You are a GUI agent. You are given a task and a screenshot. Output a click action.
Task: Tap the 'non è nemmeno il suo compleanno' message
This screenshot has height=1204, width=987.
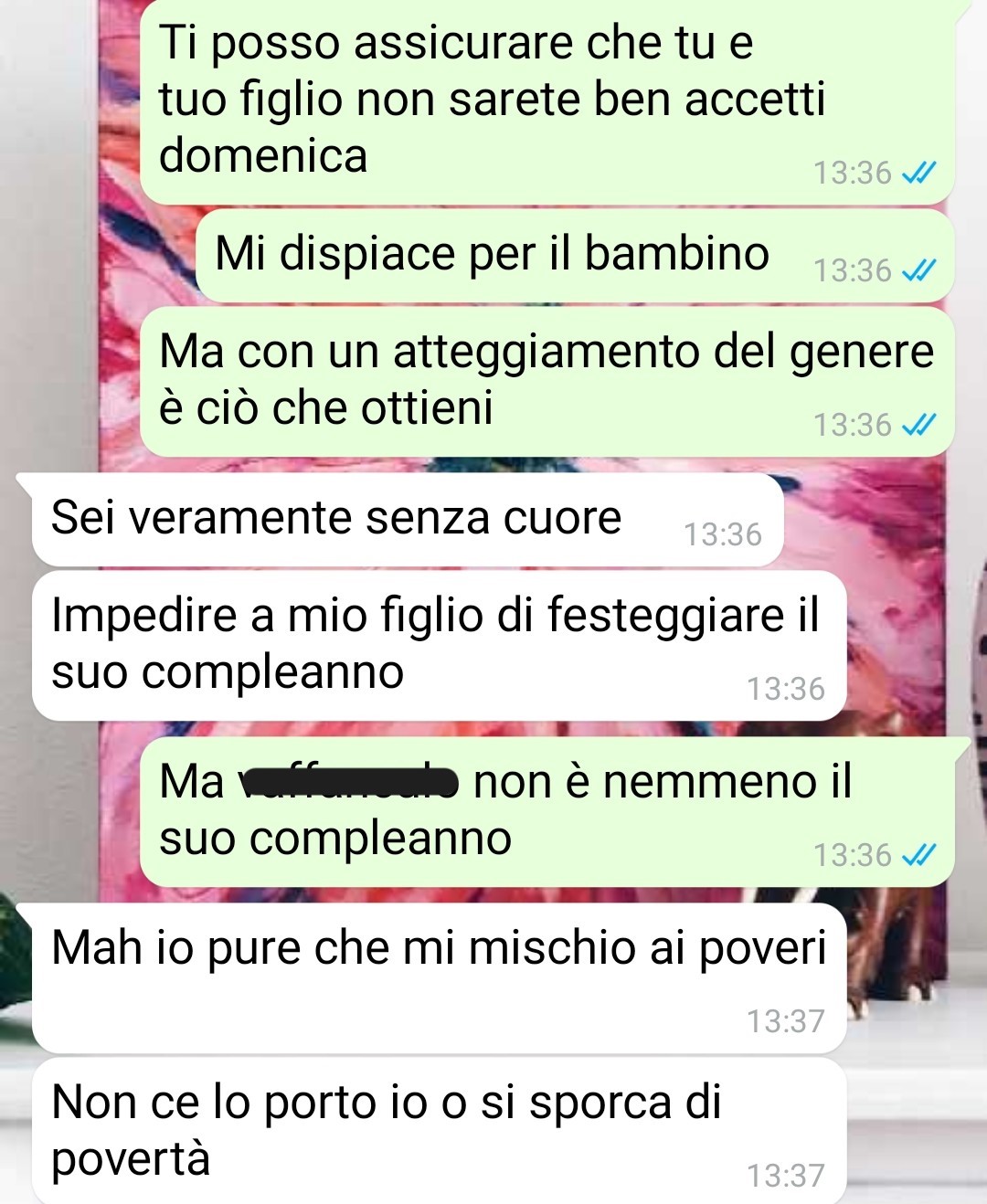click(x=548, y=812)
